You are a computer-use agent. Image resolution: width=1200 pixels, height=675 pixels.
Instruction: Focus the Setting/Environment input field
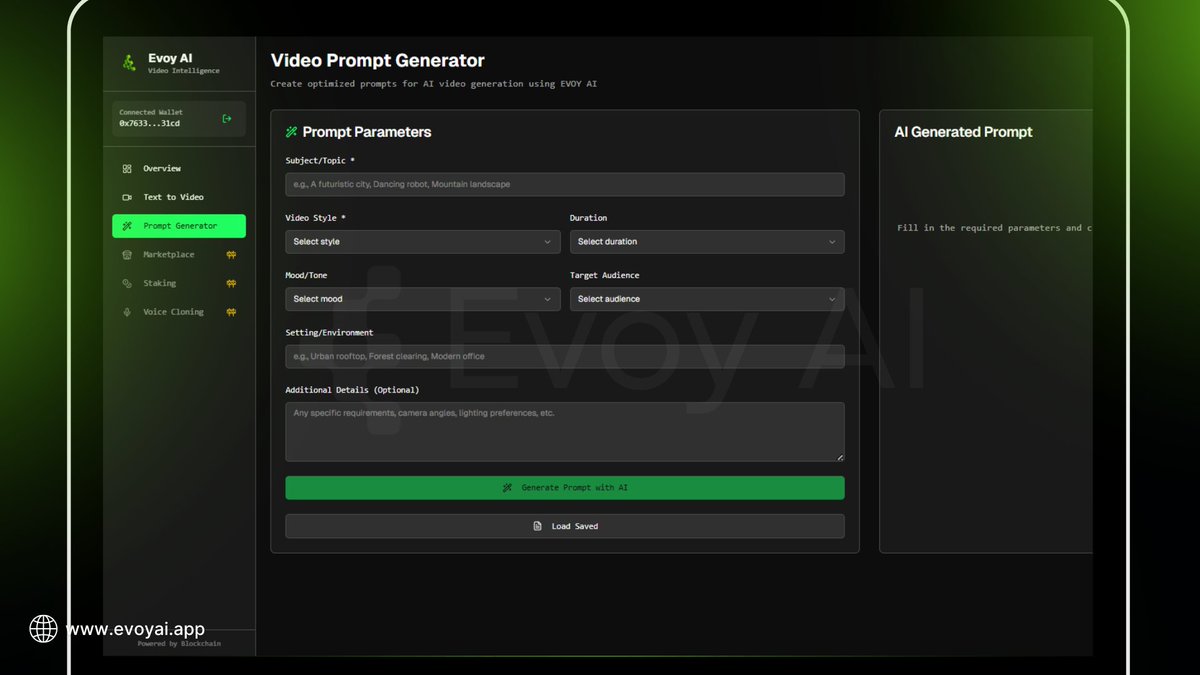click(x=565, y=356)
